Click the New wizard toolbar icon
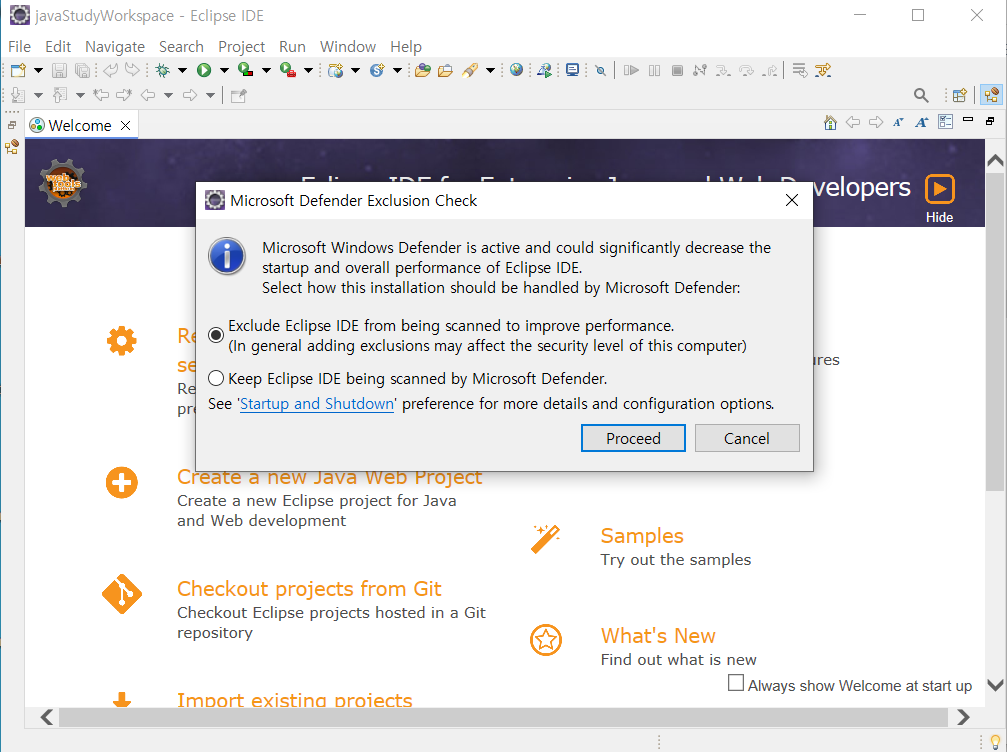The width and height of the screenshot is (1007, 752). 18,70
